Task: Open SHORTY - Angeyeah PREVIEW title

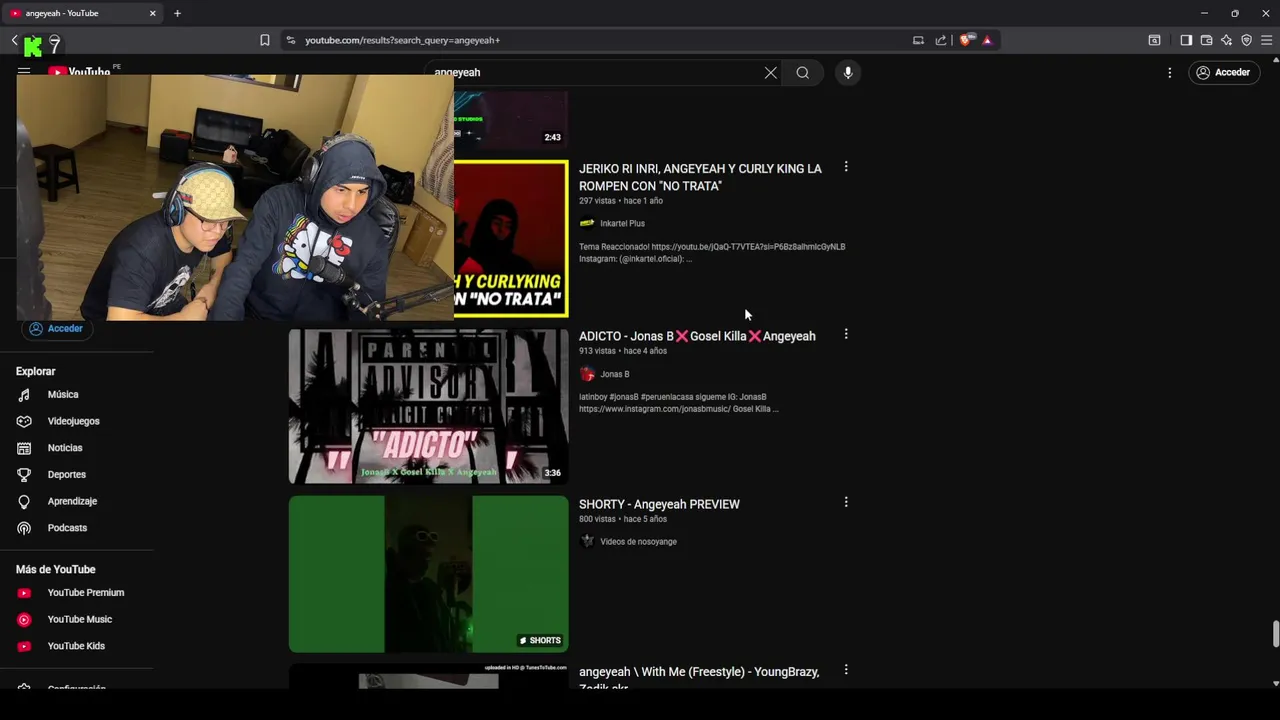Action: coord(659,504)
